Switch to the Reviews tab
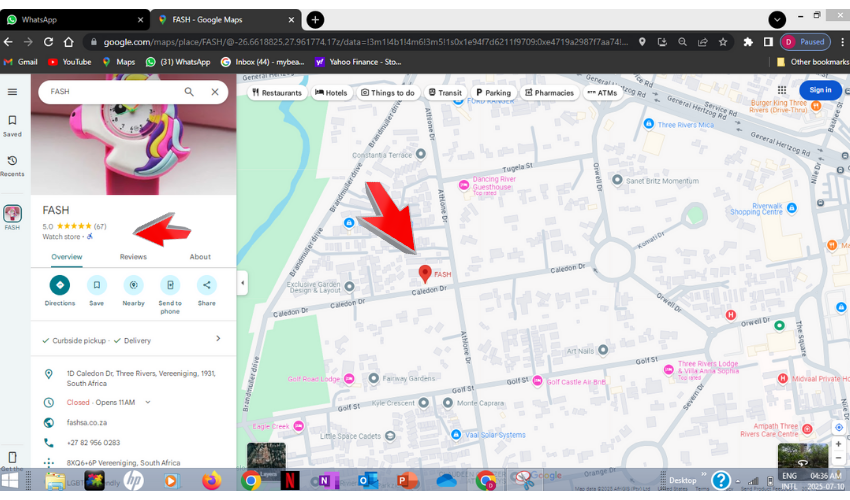 pyautogui.click(x=133, y=257)
